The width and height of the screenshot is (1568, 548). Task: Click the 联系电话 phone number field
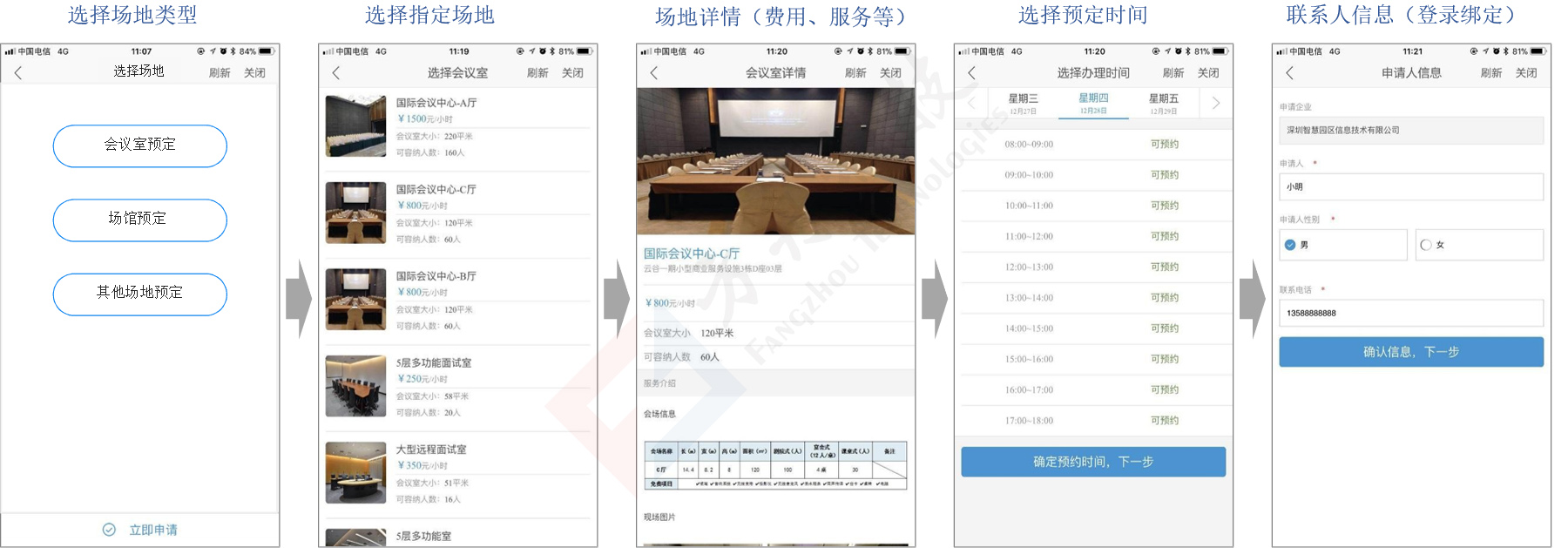click(x=1411, y=313)
